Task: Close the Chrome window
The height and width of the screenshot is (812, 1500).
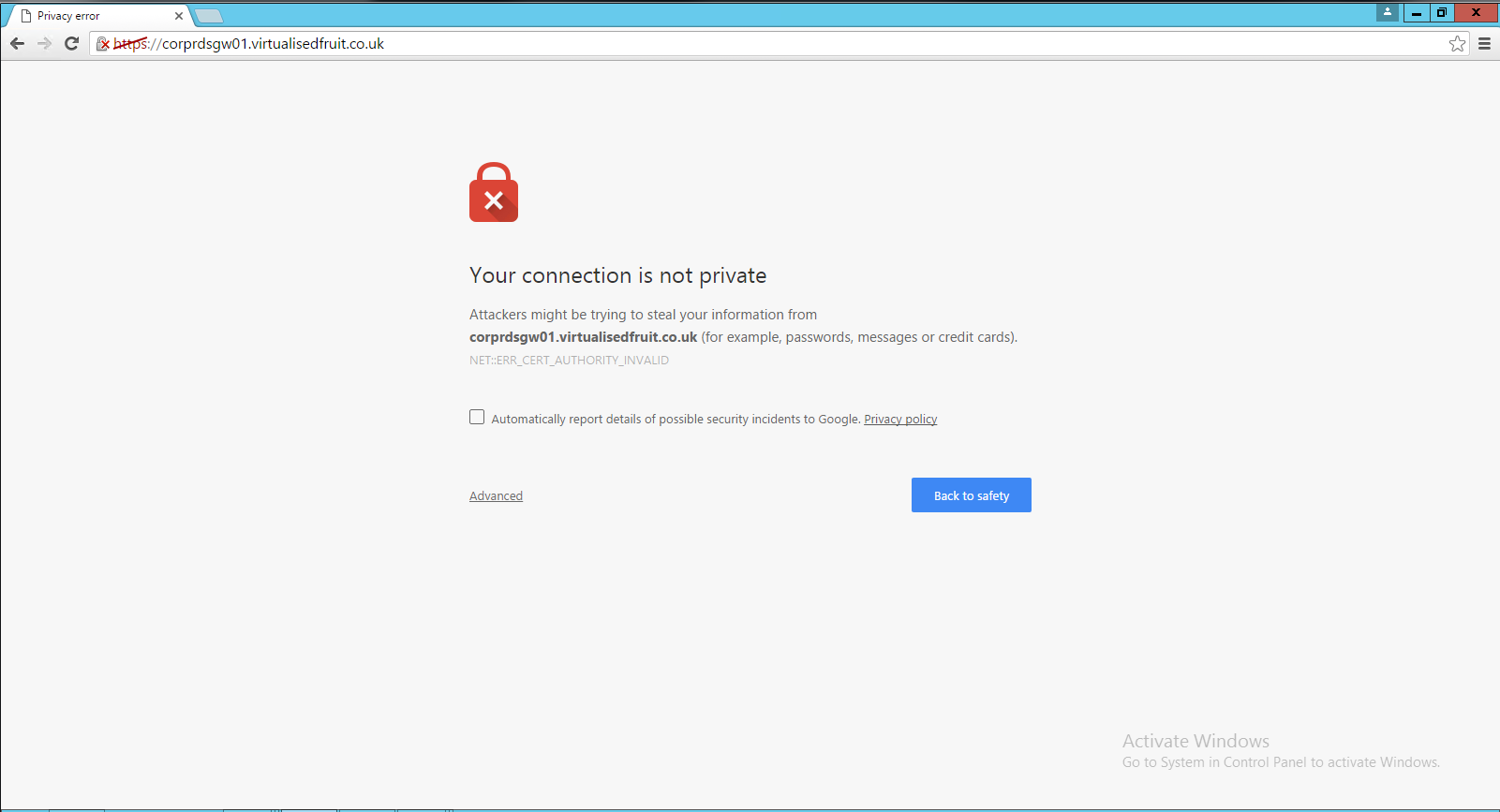Action: tap(1476, 12)
